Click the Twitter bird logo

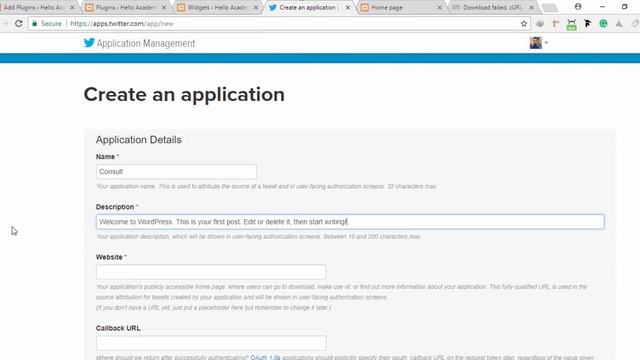[89, 42]
